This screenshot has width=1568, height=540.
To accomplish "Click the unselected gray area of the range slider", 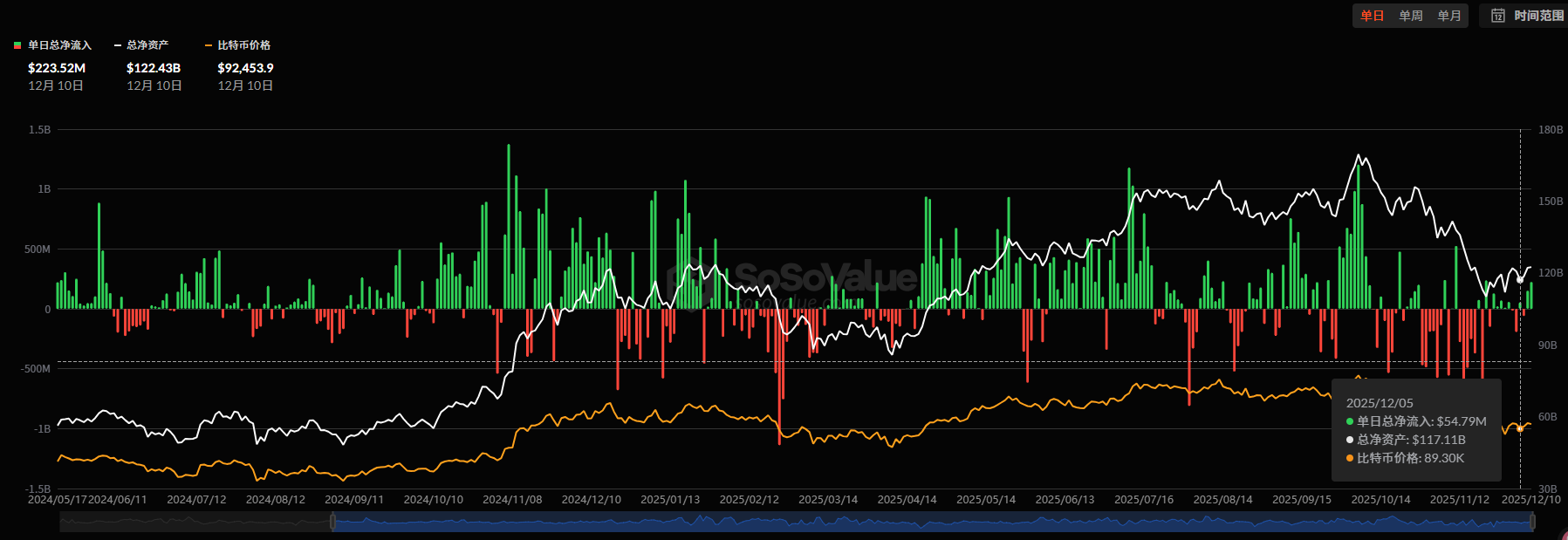I will pos(192,523).
